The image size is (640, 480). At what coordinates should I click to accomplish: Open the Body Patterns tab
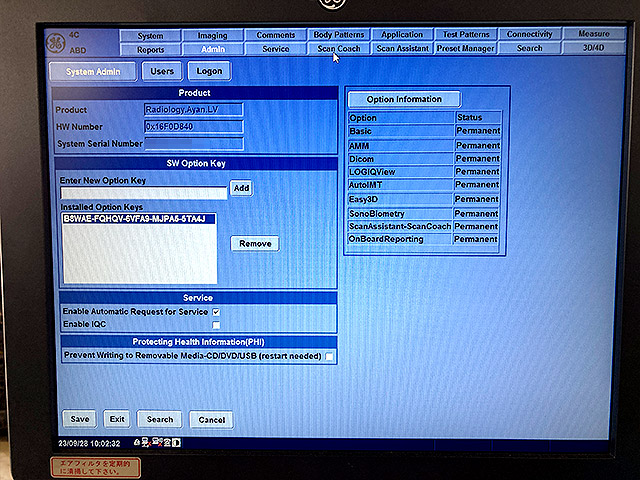point(339,35)
